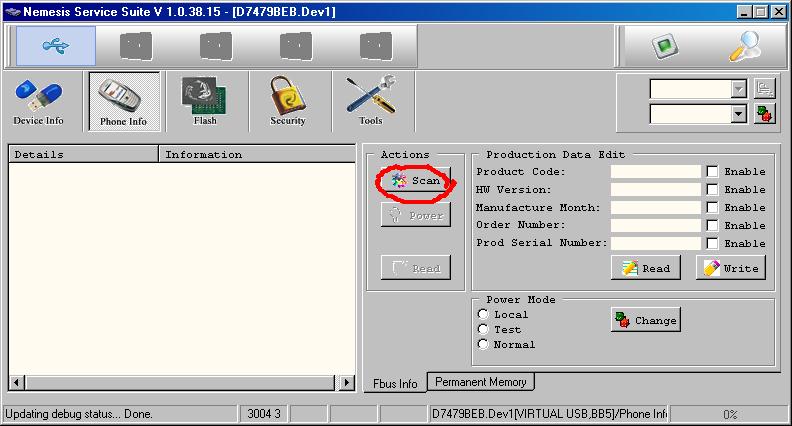792x426 pixels.
Task: Click the Change power mode button
Action: tap(646, 320)
